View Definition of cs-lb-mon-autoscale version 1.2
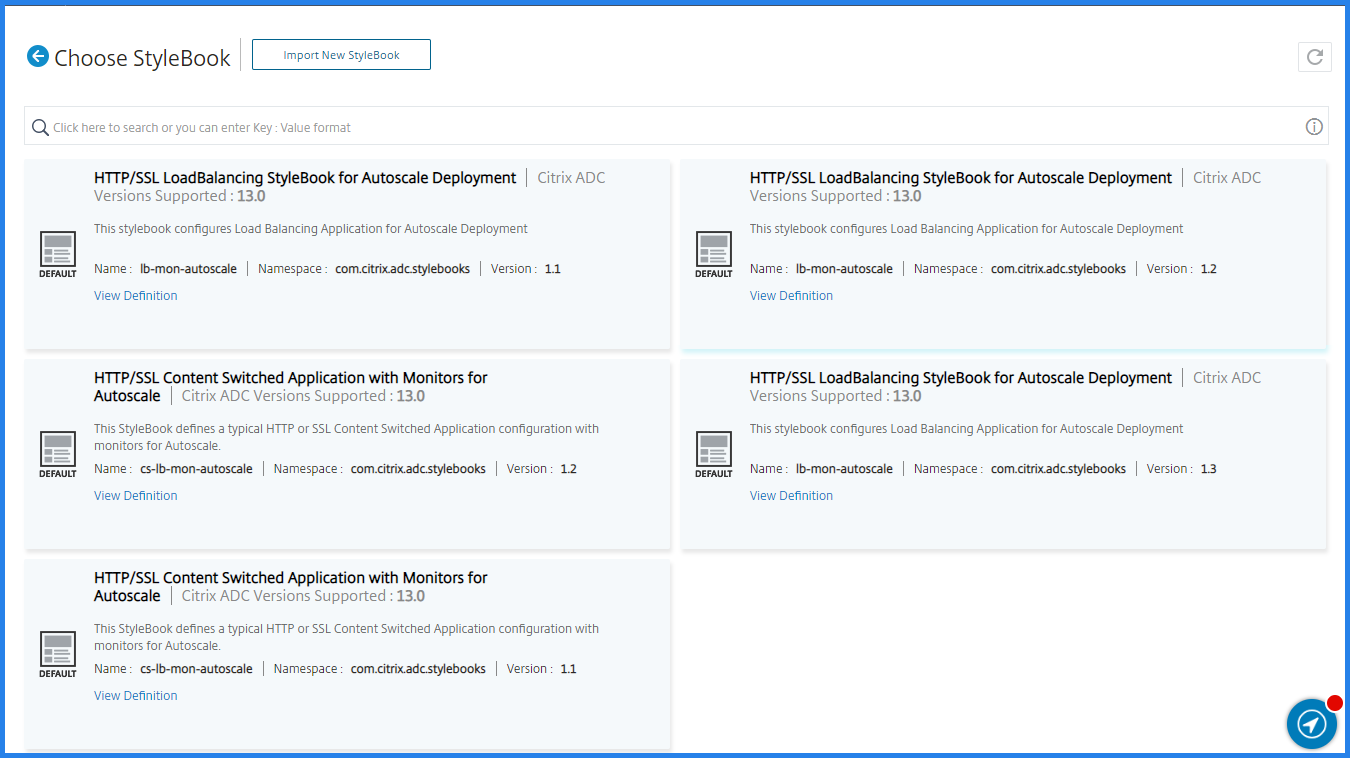Viewport: 1350px width, 758px height. click(x=136, y=496)
